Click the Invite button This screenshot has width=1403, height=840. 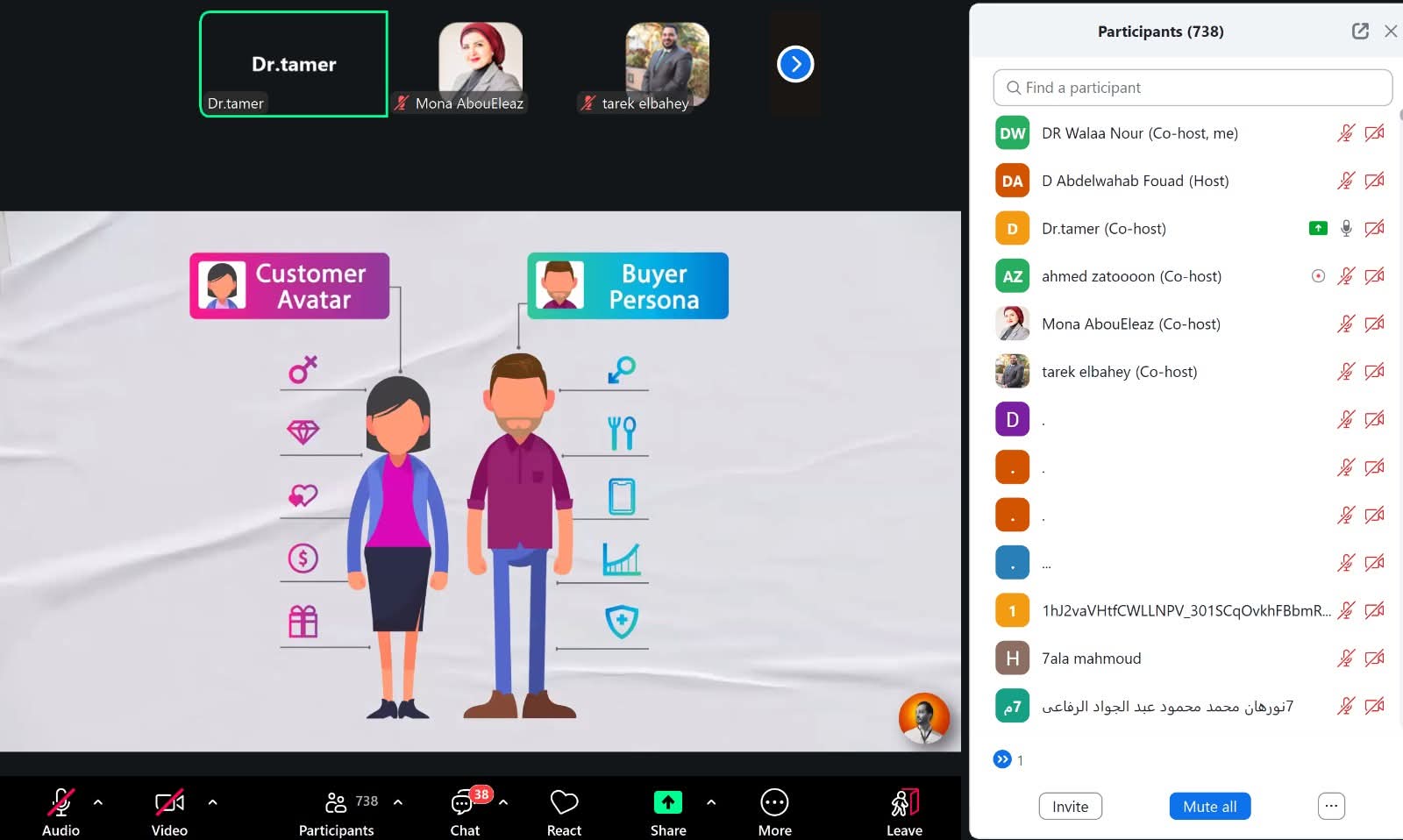(x=1070, y=807)
